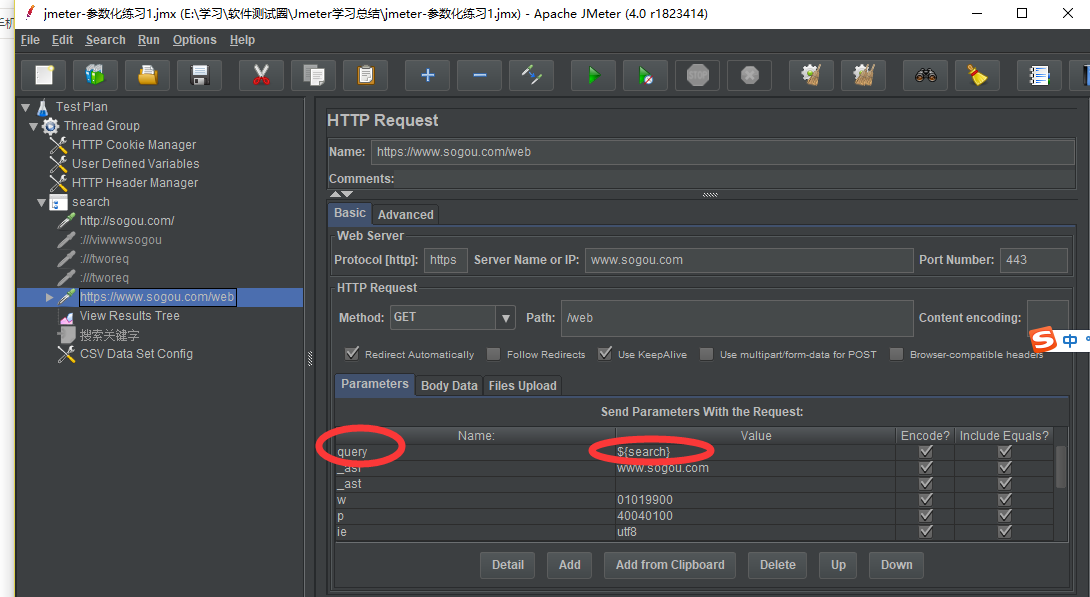Select the Parameters tab

click(x=375, y=384)
